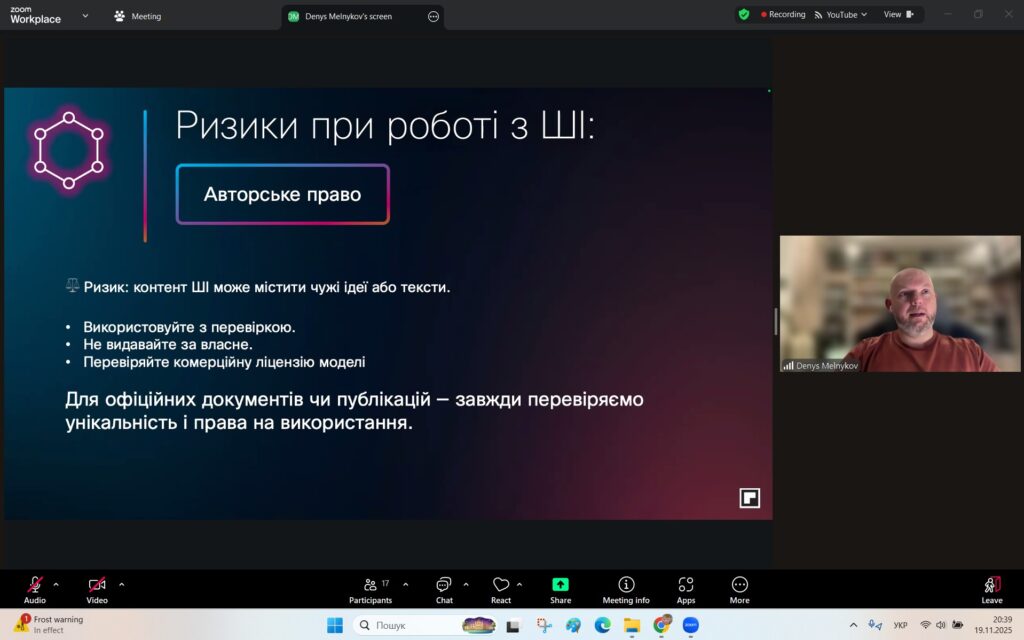
Task: Open the View layout menu
Action: click(898, 15)
